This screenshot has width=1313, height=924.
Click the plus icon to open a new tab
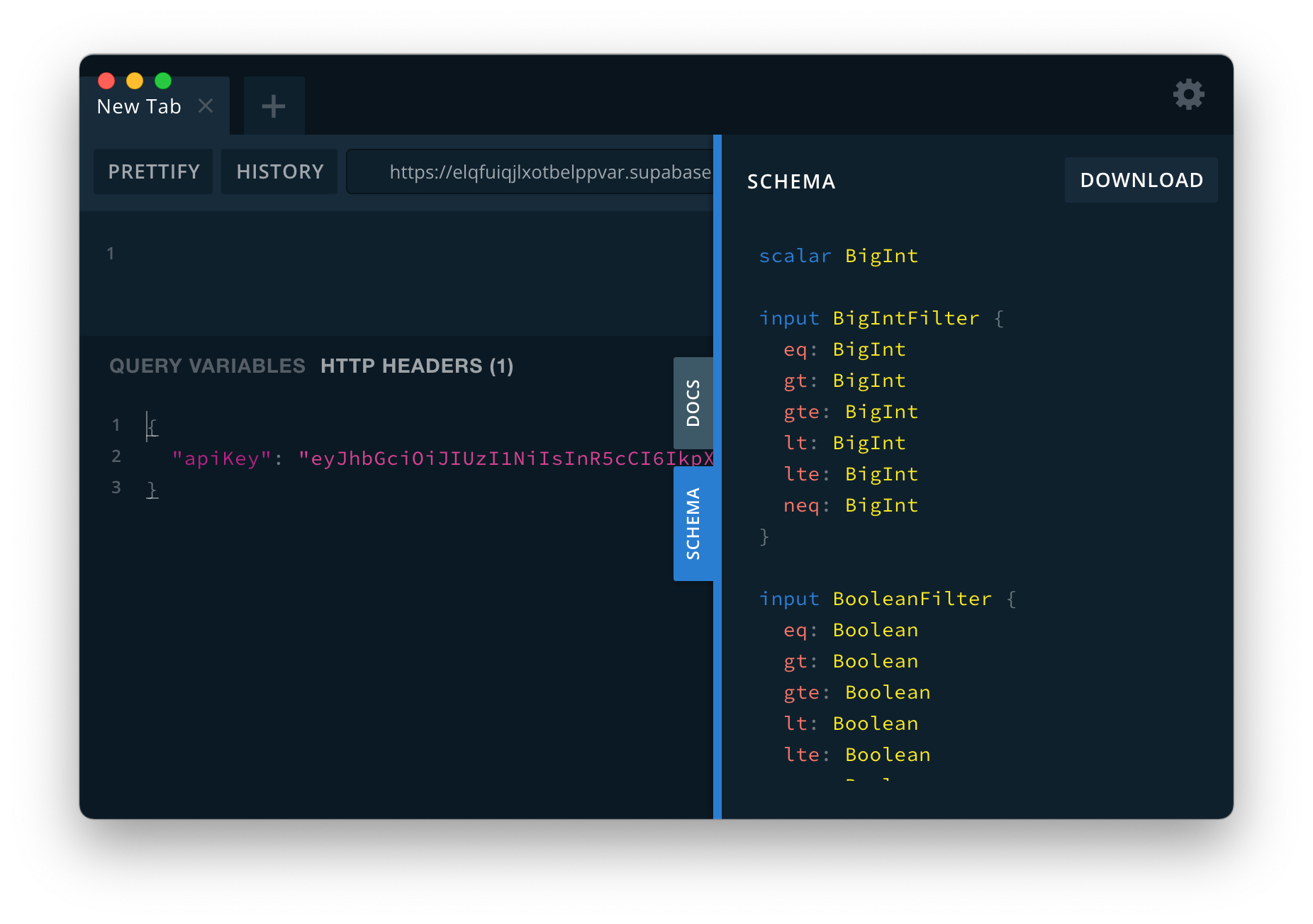273,105
